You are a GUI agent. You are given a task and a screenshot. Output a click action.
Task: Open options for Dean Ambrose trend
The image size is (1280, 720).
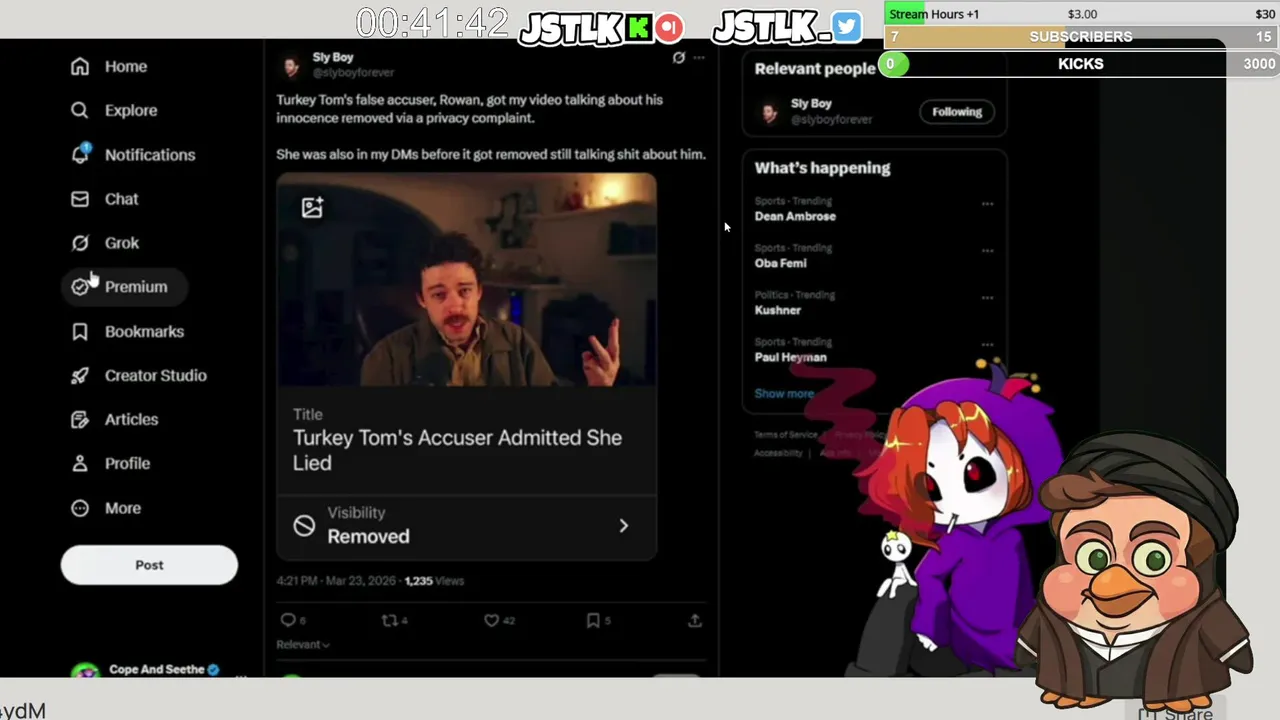coord(987,204)
